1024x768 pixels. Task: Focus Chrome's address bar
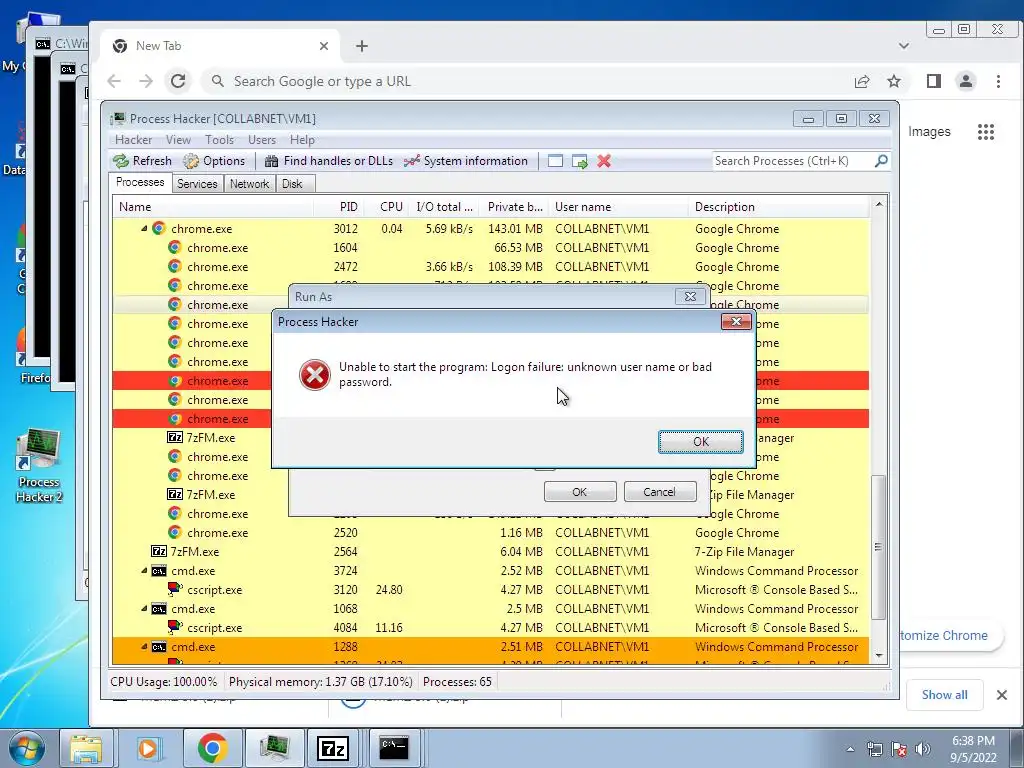522,81
